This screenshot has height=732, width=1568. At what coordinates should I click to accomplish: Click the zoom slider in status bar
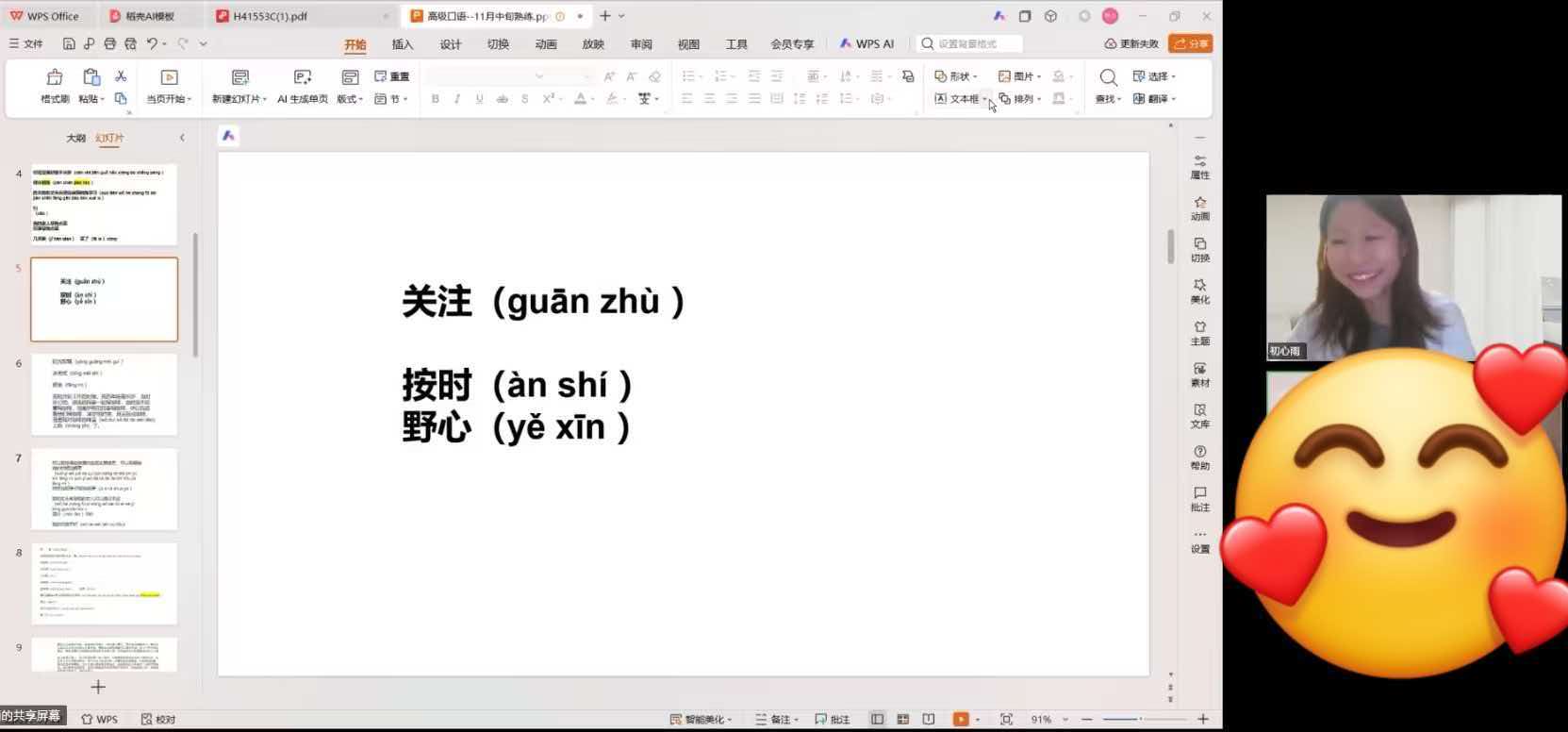tap(1140, 719)
